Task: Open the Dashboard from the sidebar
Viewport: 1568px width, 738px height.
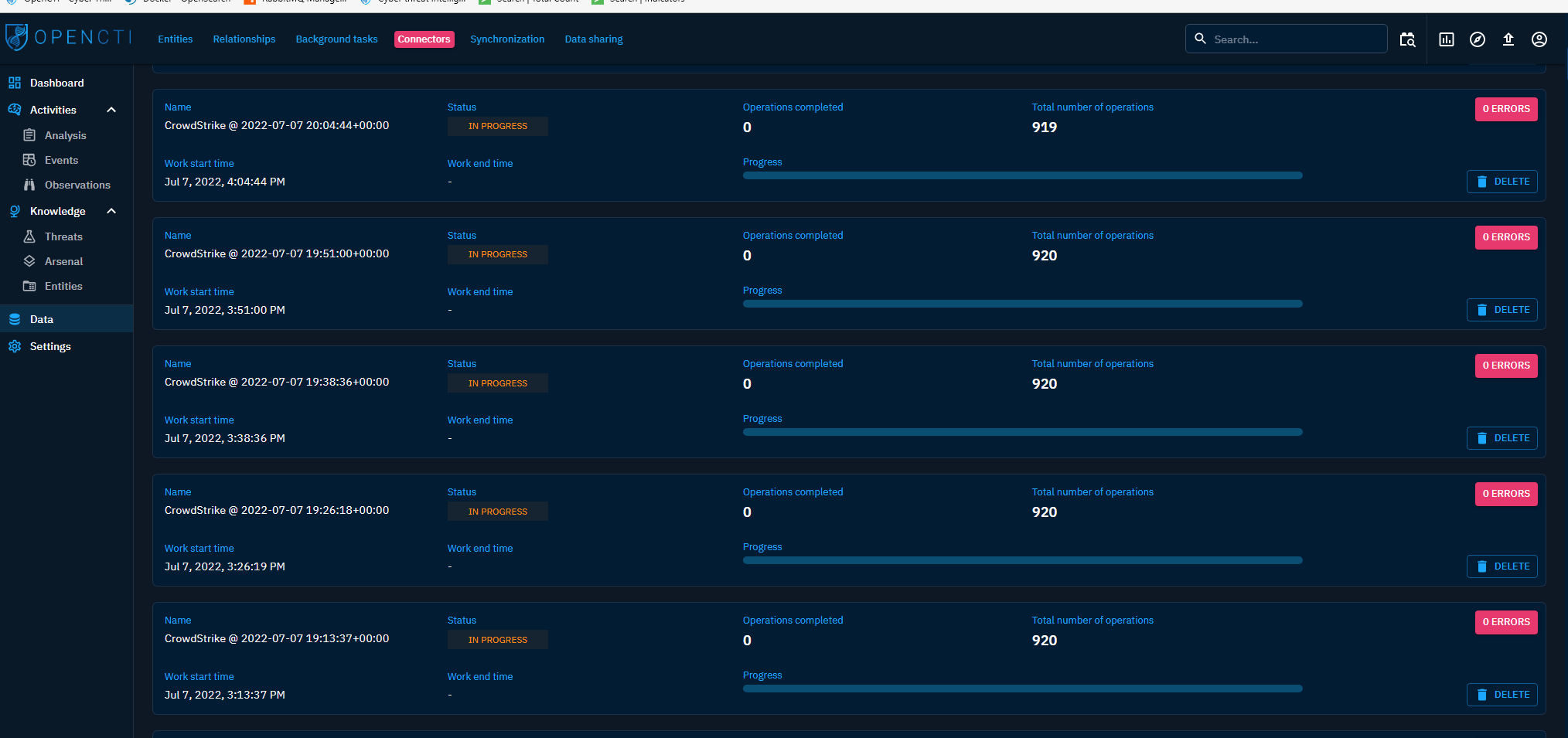Action: [x=56, y=83]
